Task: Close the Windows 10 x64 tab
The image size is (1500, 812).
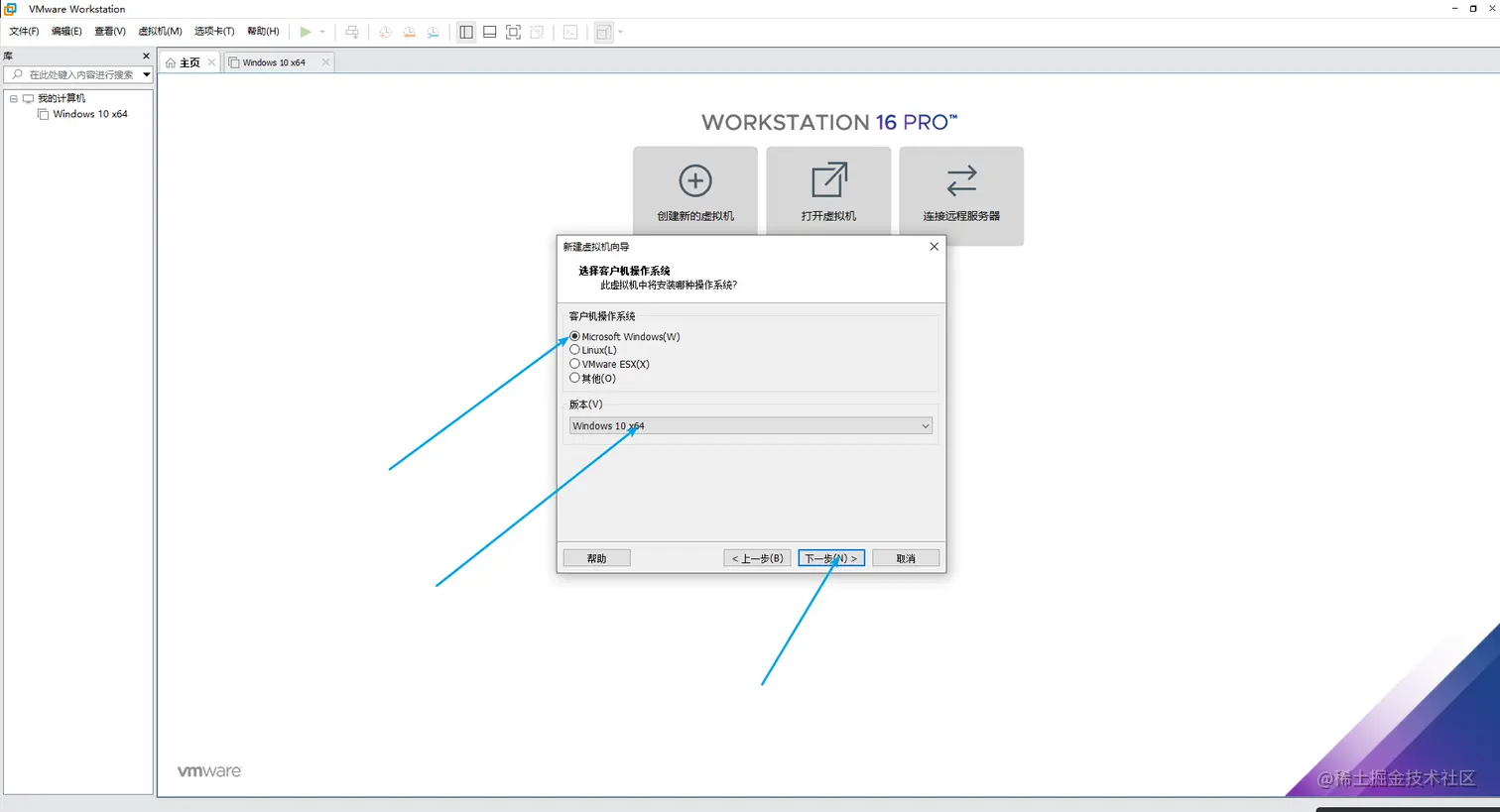Action: [x=325, y=62]
